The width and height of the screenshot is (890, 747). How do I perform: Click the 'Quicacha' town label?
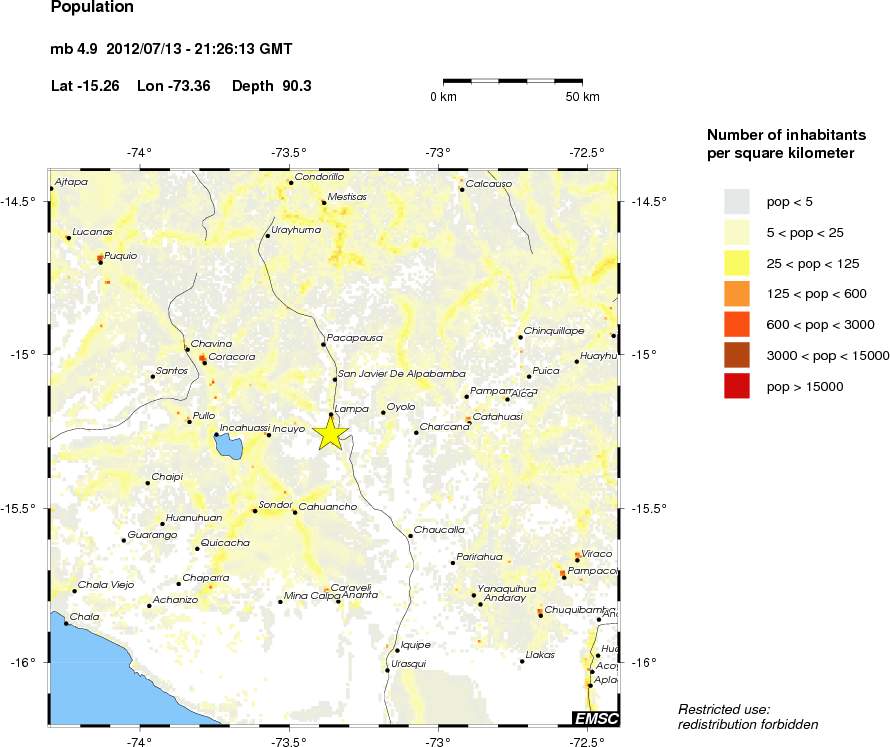coord(225,543)
